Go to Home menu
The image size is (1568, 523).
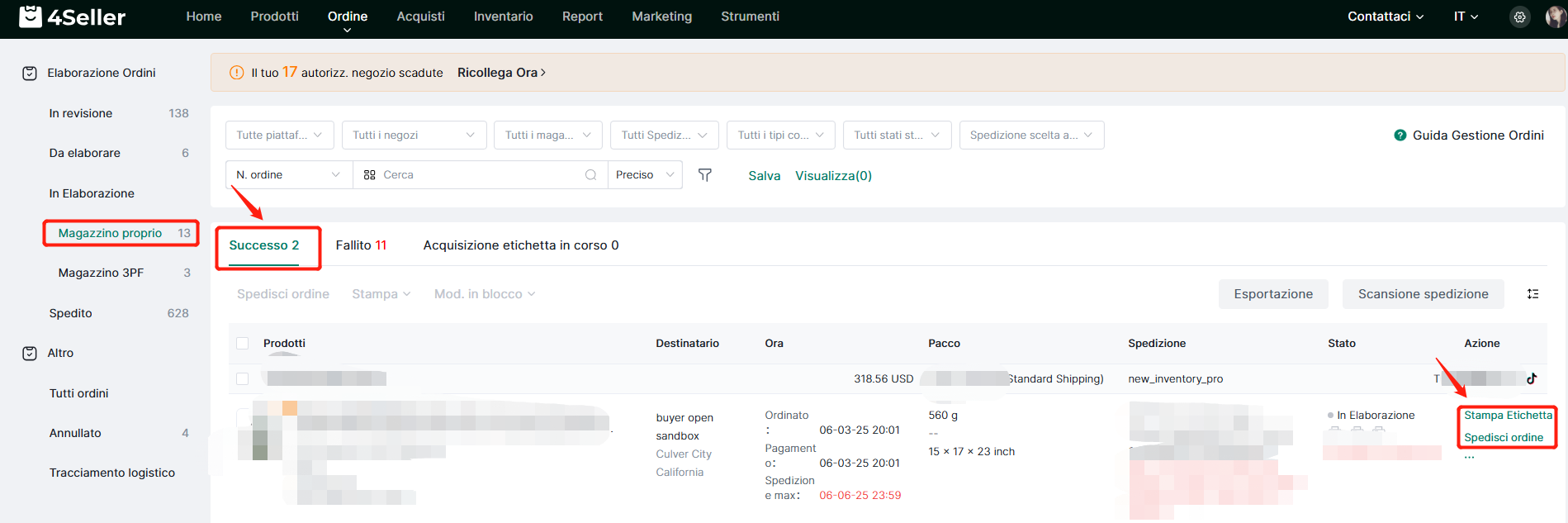(204, 17)
